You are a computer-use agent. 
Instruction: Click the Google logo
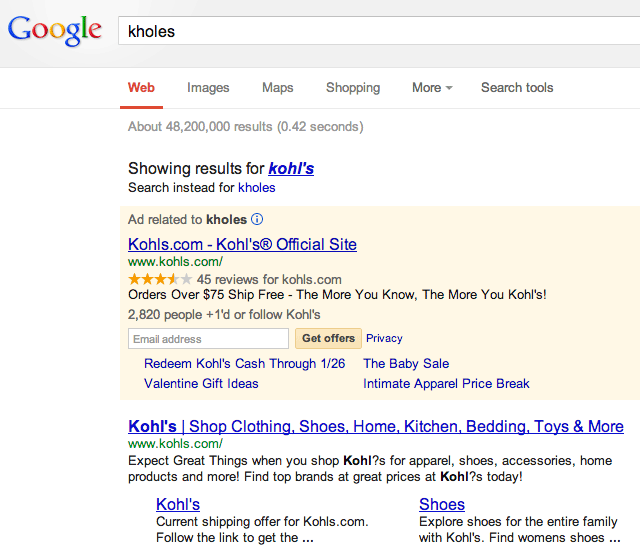[55, 31]
